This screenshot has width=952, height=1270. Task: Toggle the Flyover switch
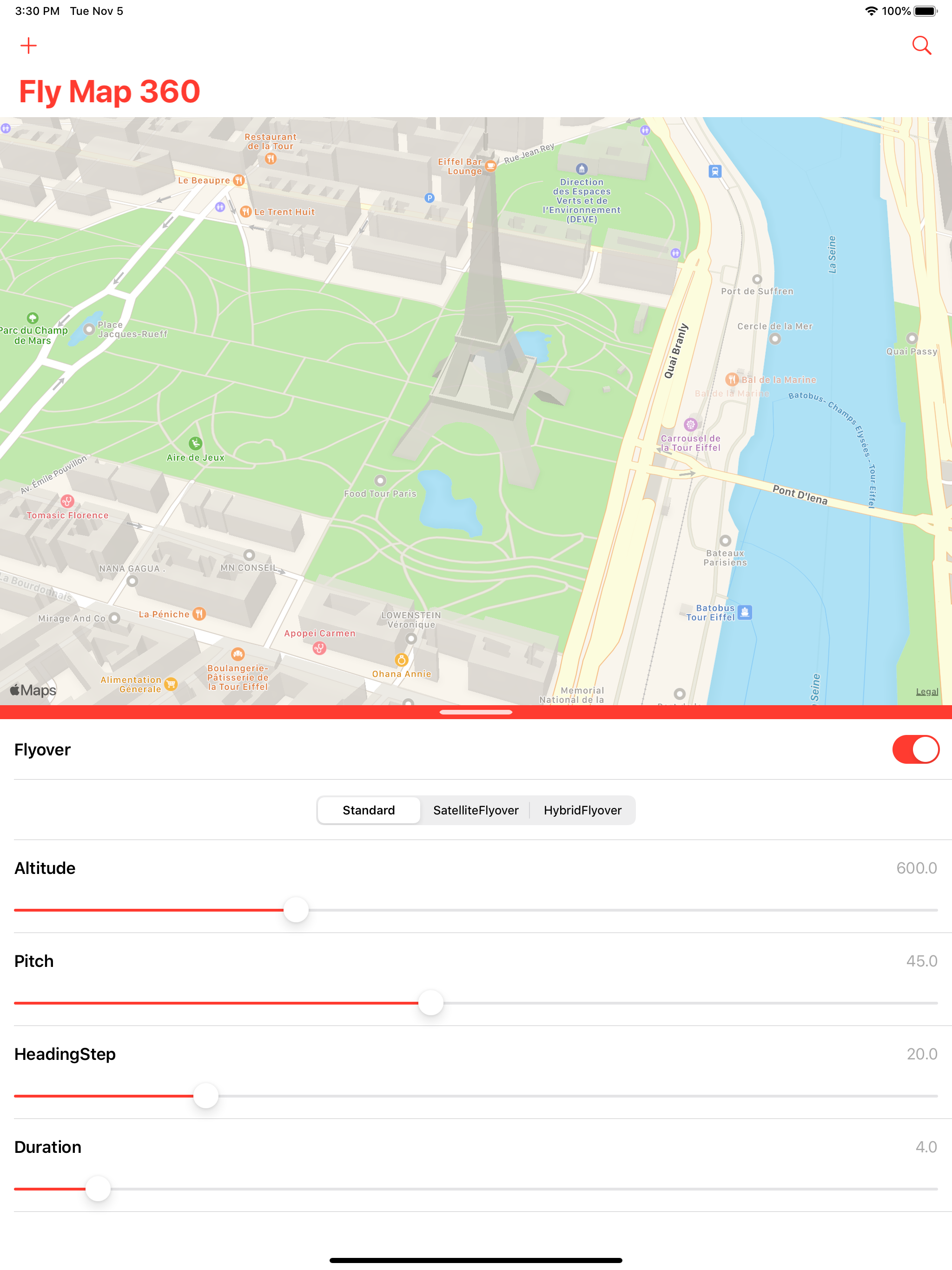915,749
